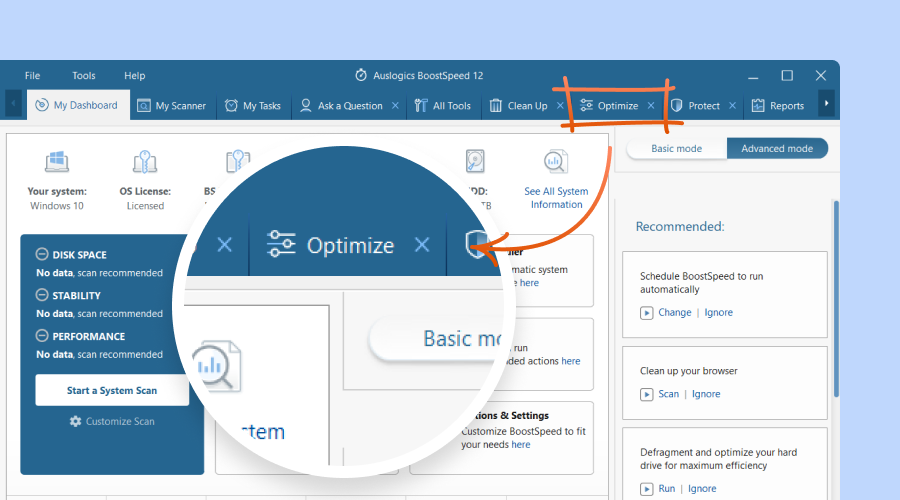This screenshot has height=500, width=900.
Task: Click the Customize Scan gear icon
Action: (x=75, y=422)
